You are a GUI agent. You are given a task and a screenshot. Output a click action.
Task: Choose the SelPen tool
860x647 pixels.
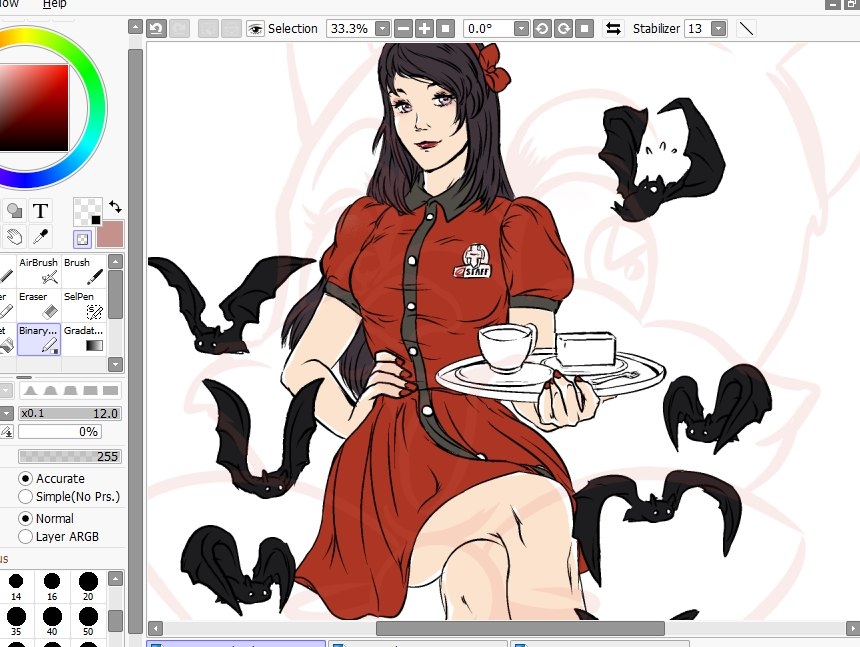point(83,305)
